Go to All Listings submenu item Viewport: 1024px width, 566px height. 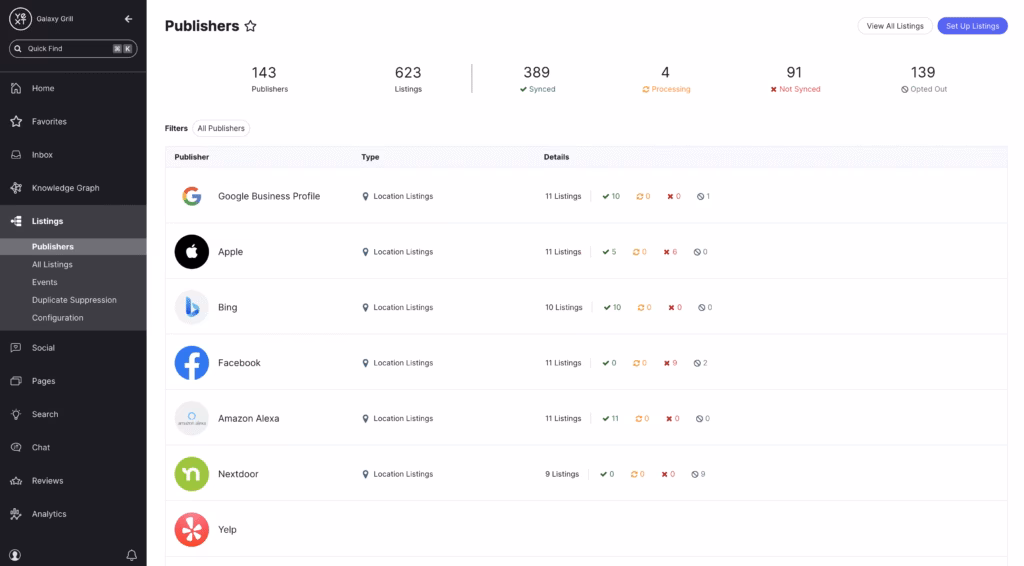[x=52, y=265]
